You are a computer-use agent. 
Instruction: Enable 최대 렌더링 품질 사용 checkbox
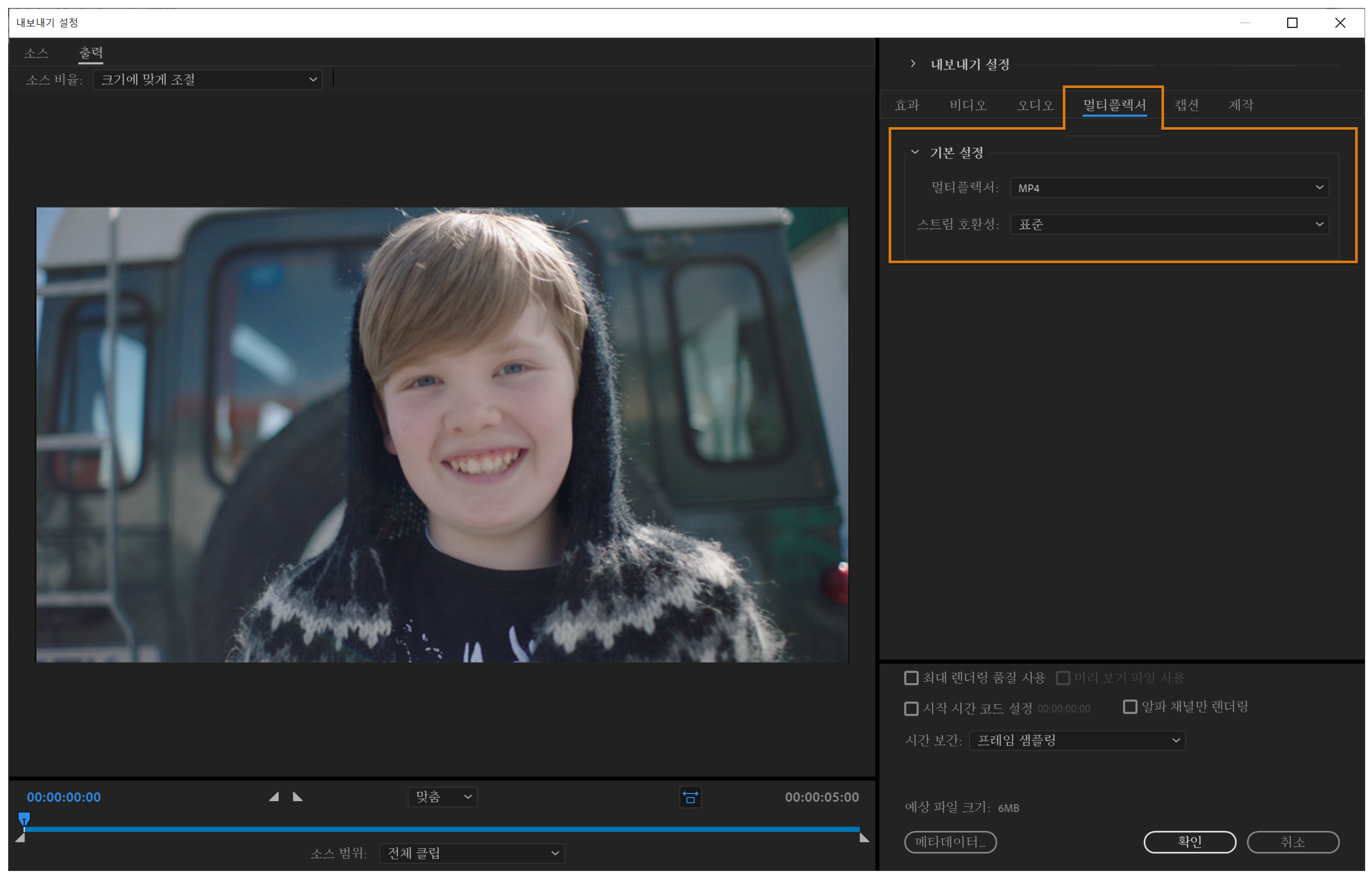click(x=911, y=678)
